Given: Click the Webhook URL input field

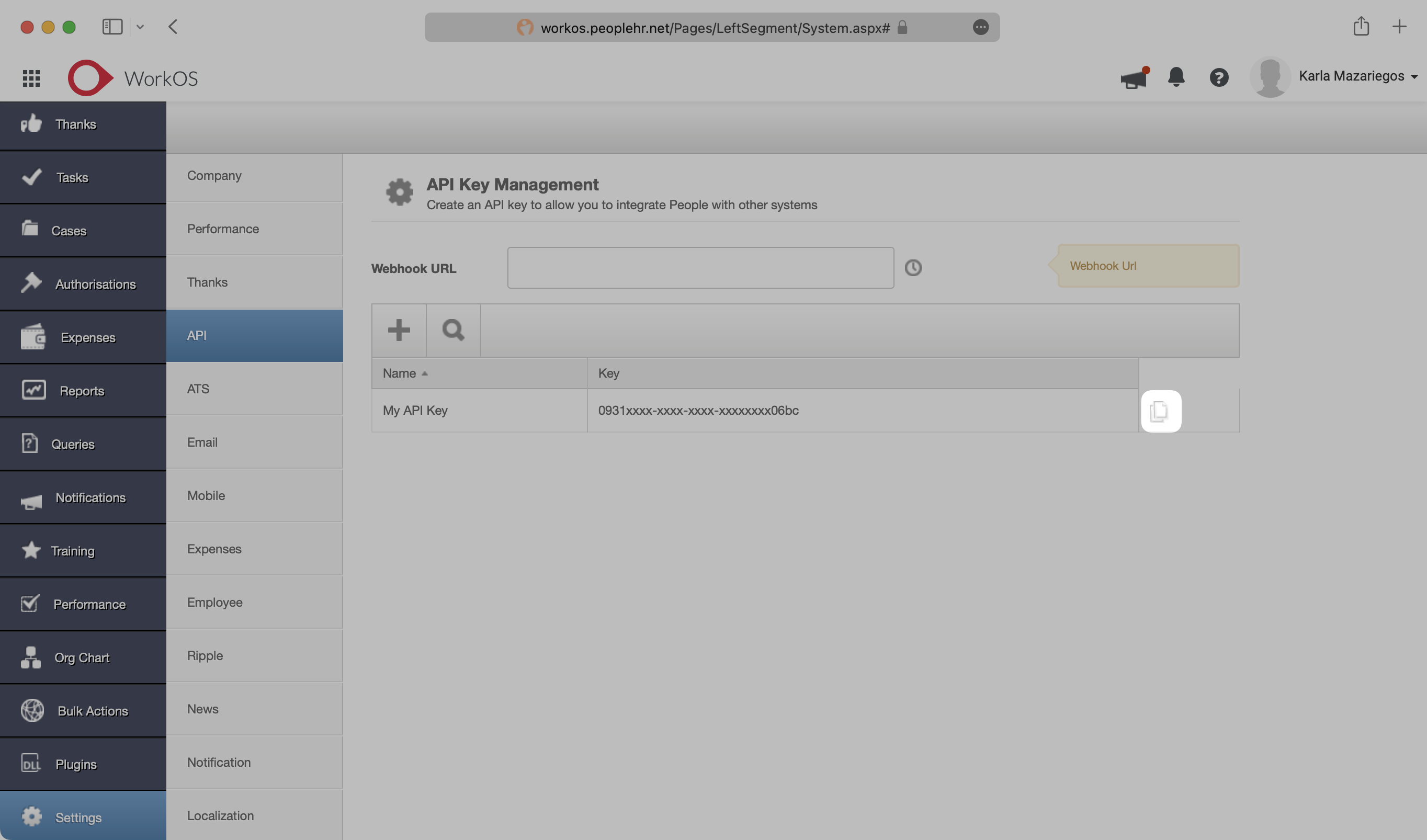Looking at the screenshot, I should 700,268.
